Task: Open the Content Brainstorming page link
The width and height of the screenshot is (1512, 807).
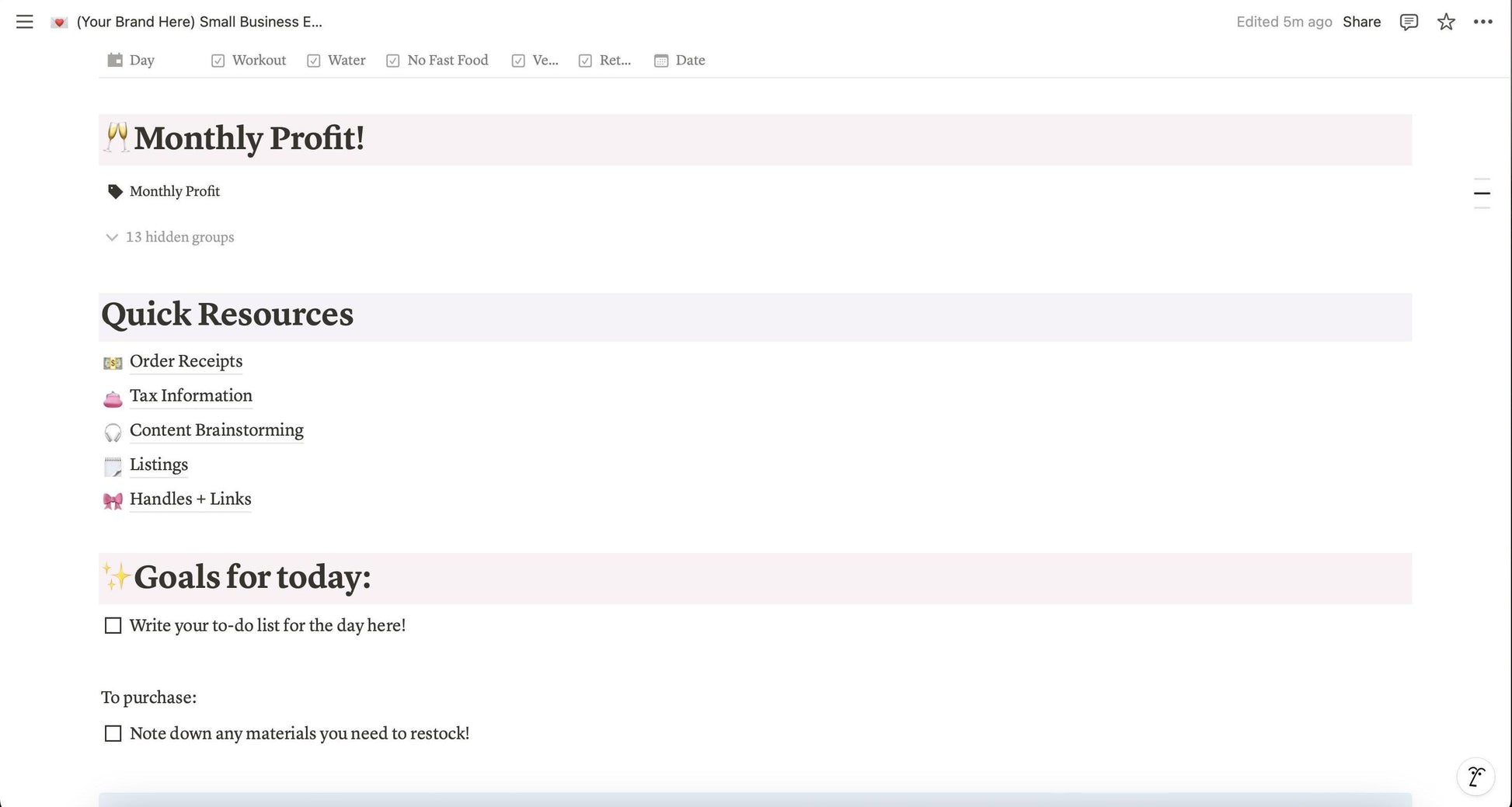Action: coord(216,430)
